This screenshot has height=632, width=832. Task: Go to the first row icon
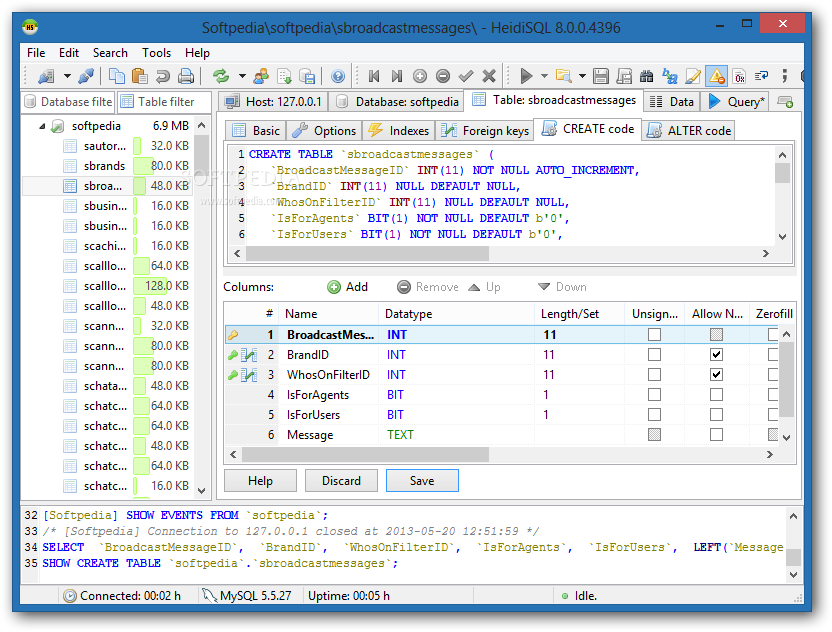click(374, 76)
